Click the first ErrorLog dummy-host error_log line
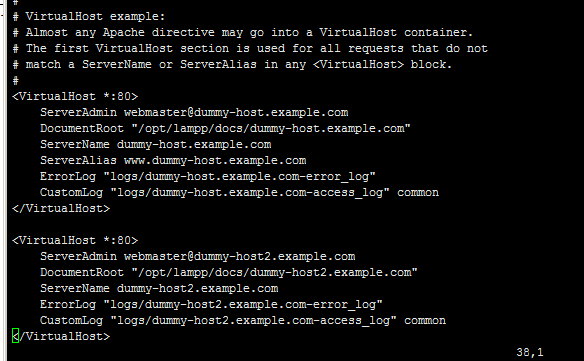The image size is (584, 361). [x=208, y=176]
